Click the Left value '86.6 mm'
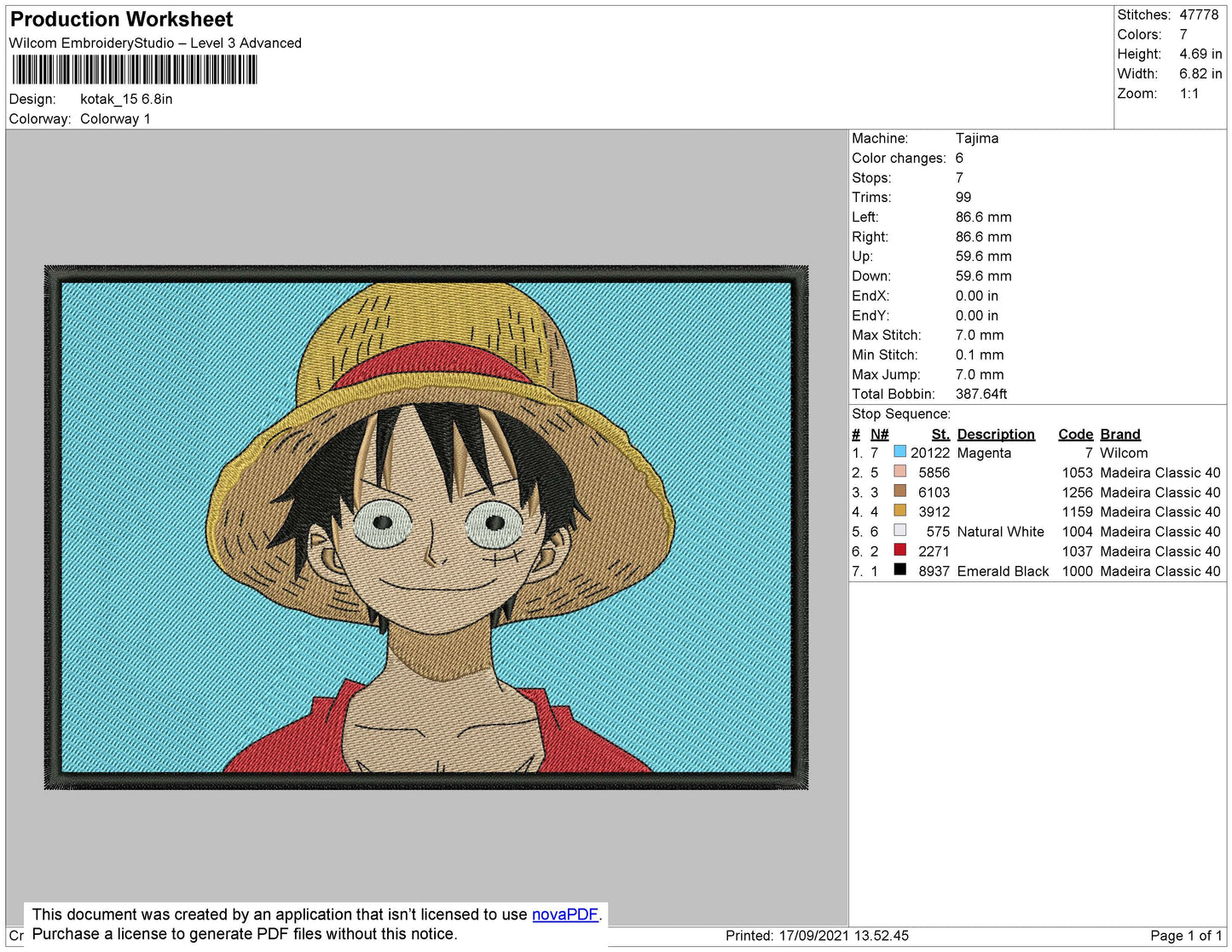 tap(984, 216)
